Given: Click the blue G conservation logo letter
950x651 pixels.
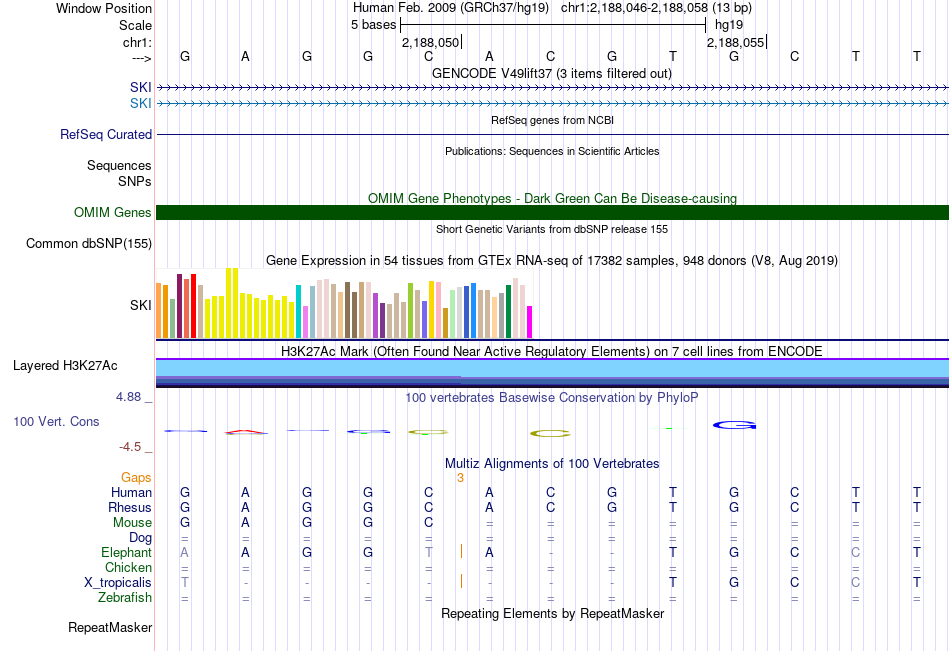Looking at the screenshot, I should click(734, 426).
